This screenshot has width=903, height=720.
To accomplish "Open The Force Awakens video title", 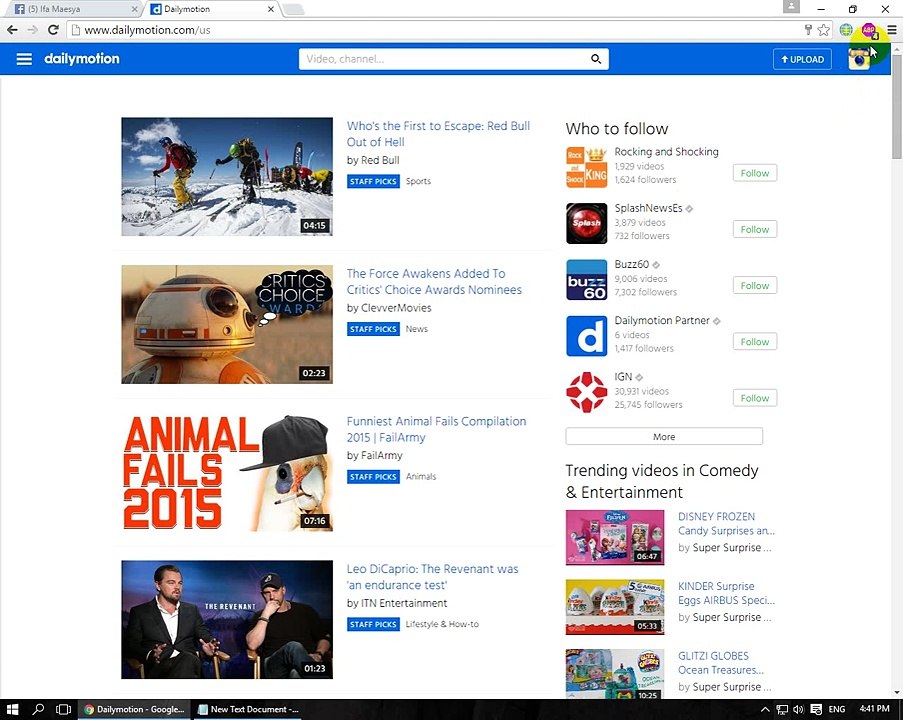I will click(x=434, y=282).
